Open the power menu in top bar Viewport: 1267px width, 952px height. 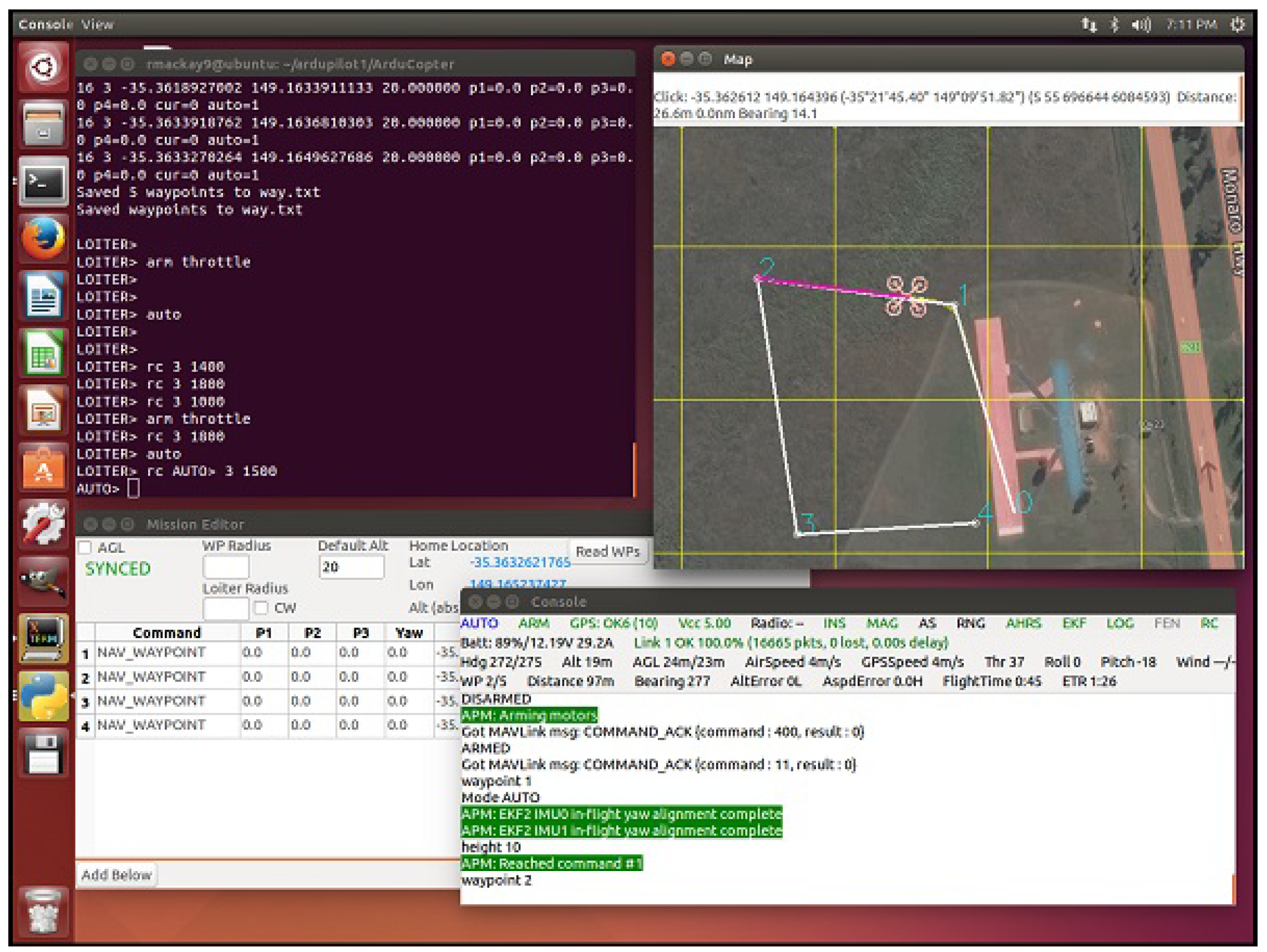pos(1237,24)
